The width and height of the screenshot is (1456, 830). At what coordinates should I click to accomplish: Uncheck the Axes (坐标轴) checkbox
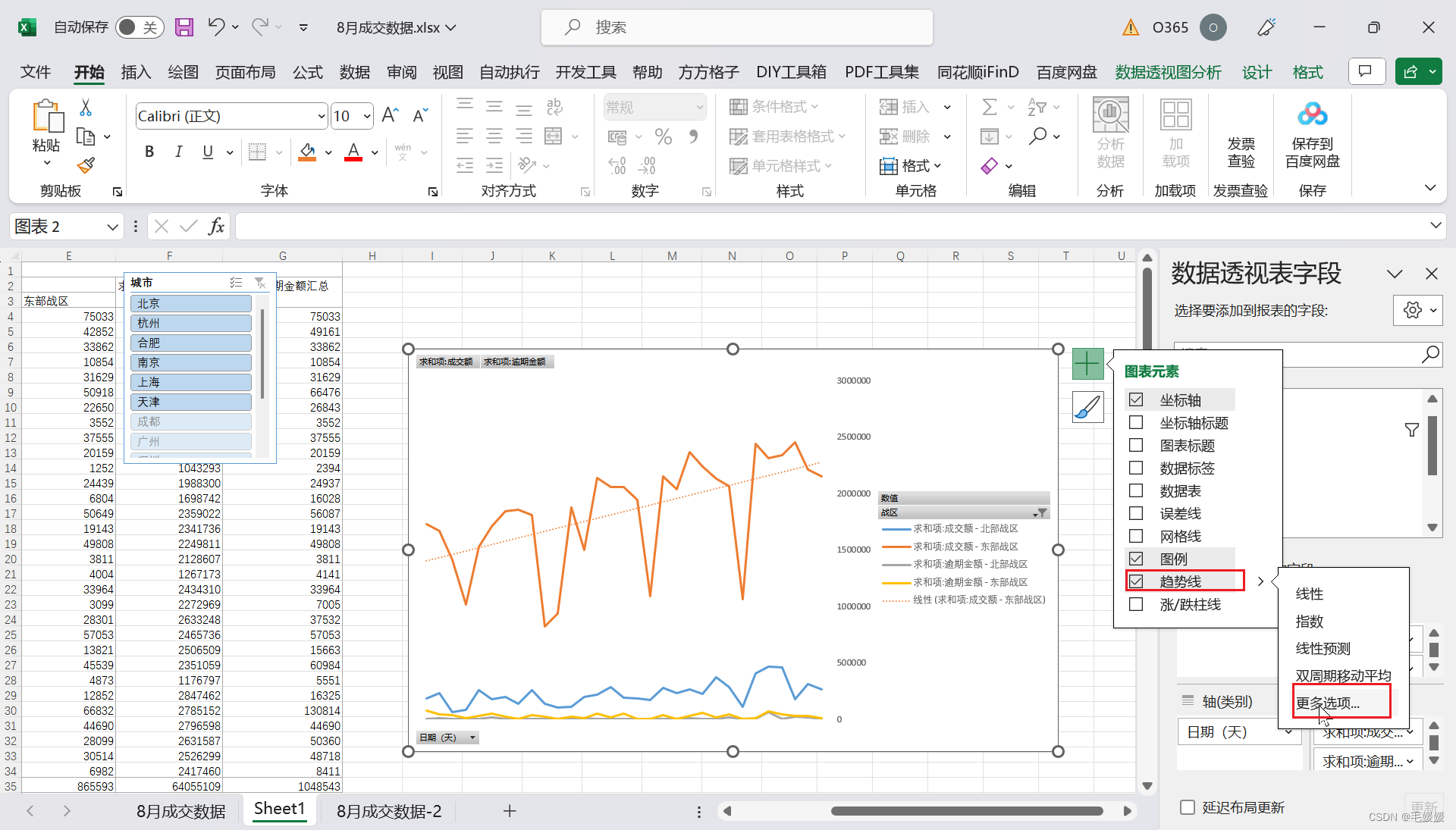[1136, 399]
